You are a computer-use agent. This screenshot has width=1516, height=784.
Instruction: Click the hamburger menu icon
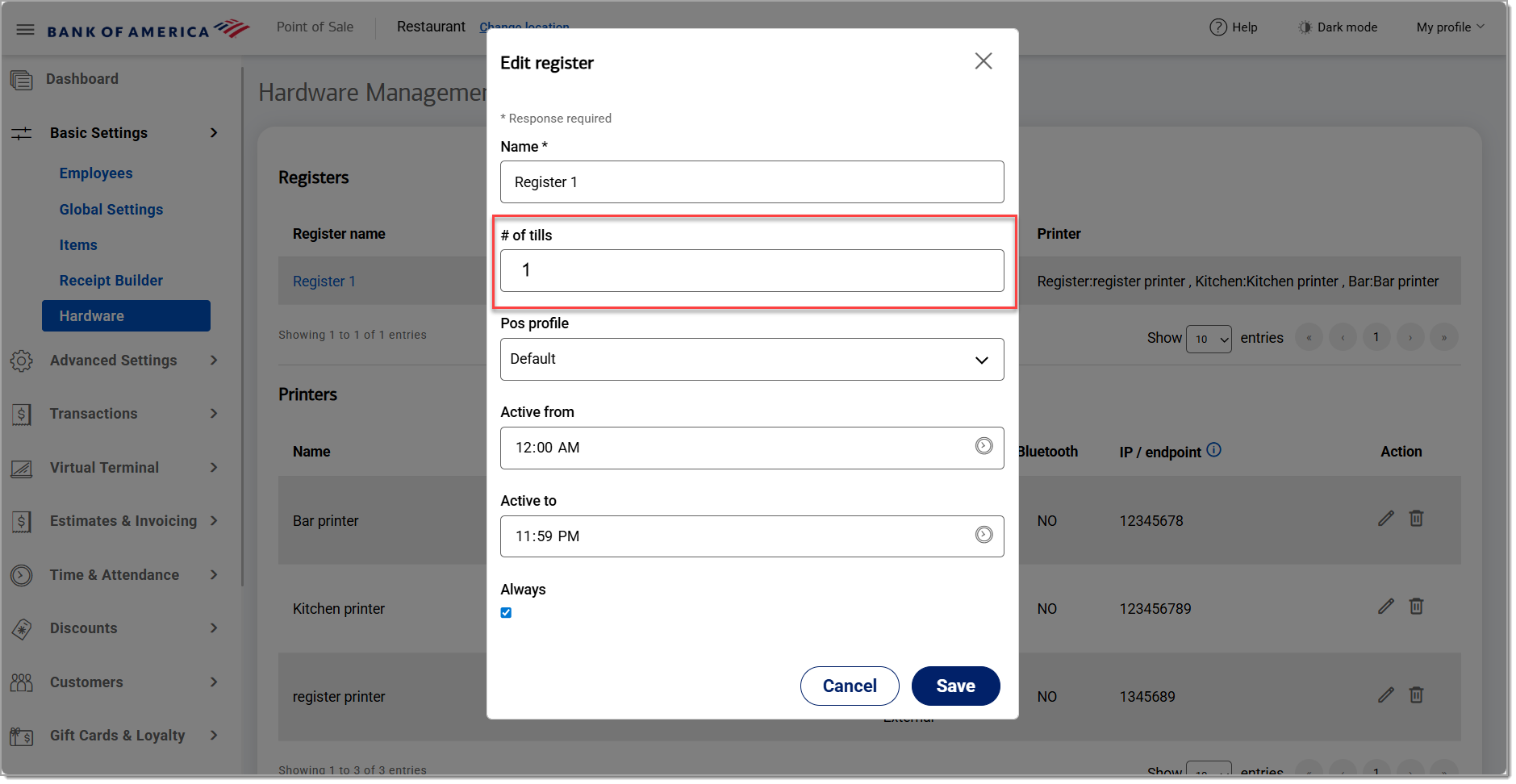[x=25, y=30]
